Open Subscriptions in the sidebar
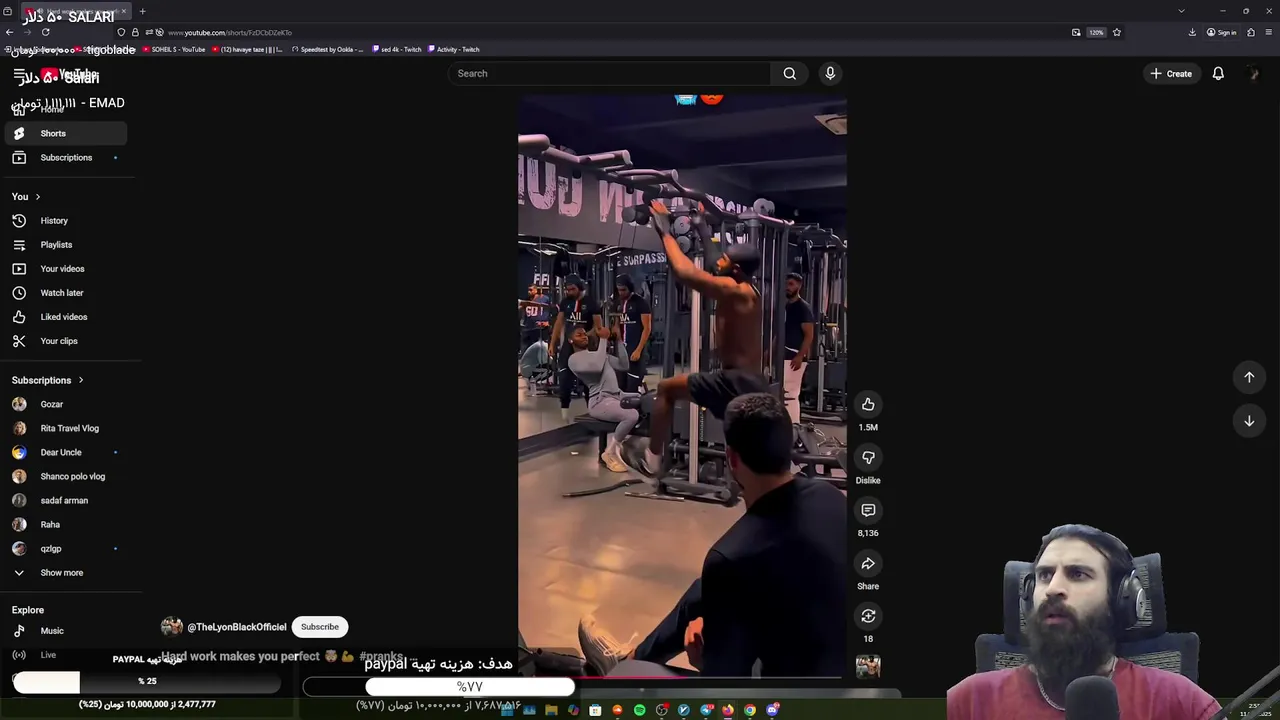The height and width of the screenshot is (720, 1280). tap(66, 157)
